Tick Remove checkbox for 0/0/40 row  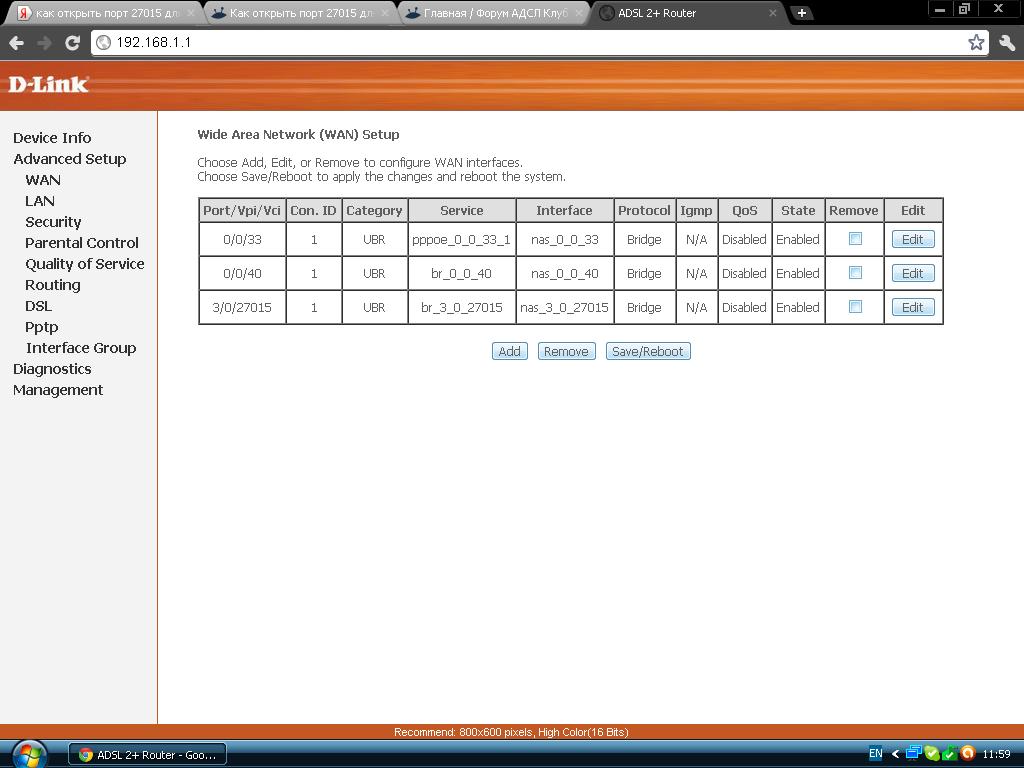[x=855, y=273]
